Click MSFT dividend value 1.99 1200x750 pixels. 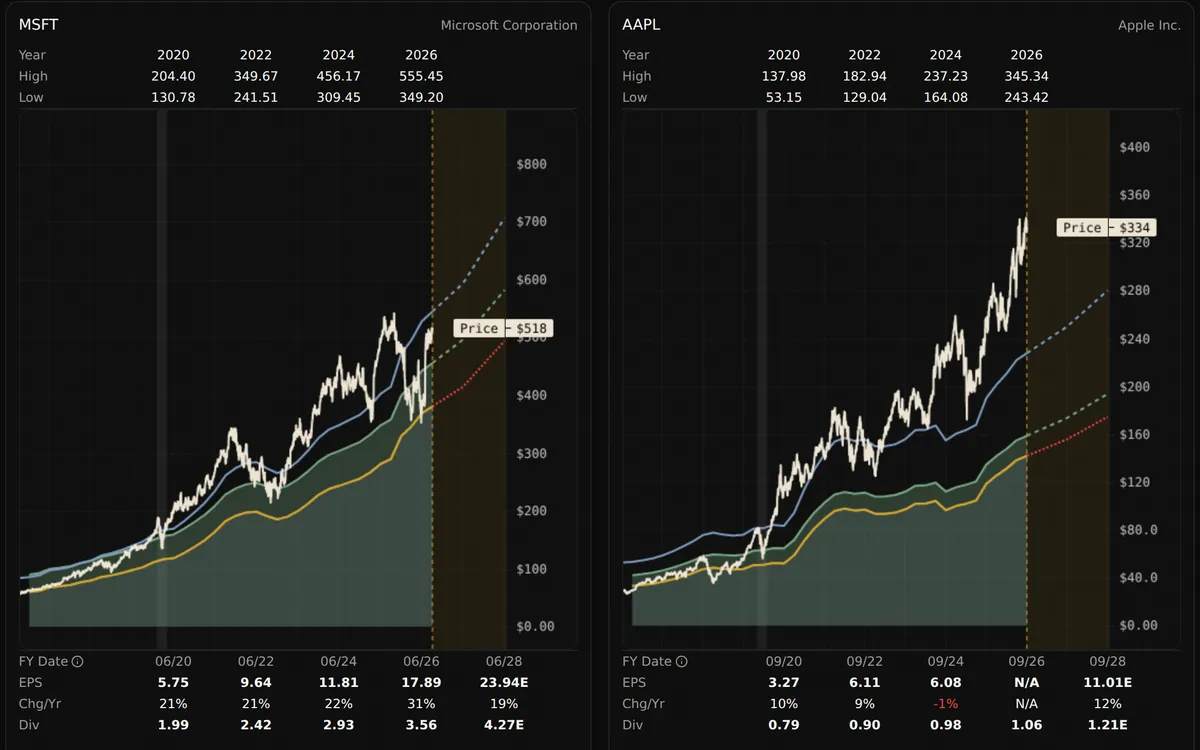tap(173, 726)
